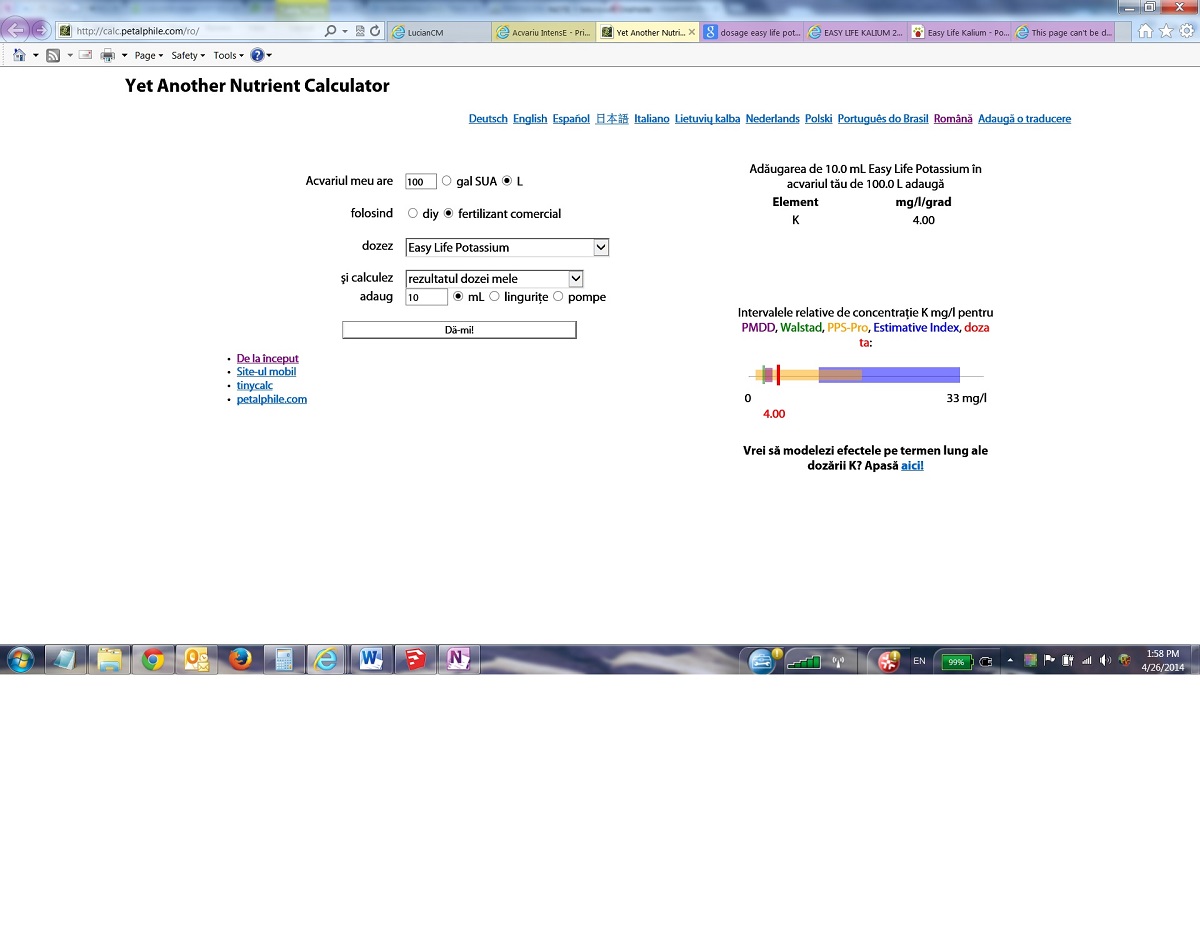Open Firefox from the taskbar
Image resolution: width=1200 pixels, height=928 pixels.
pyautogui.click(x=240, y=660)
